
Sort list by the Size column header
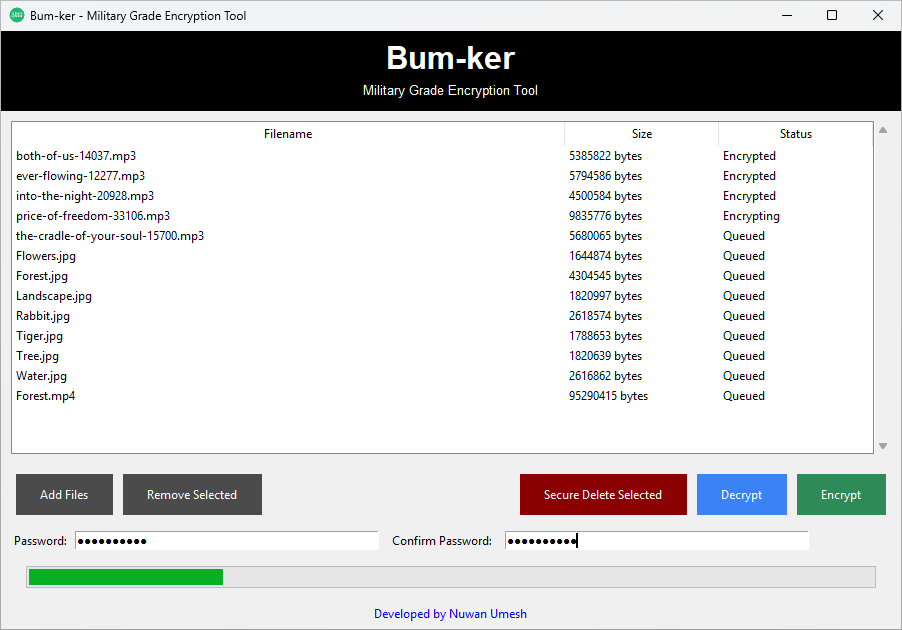coord(641,134)
